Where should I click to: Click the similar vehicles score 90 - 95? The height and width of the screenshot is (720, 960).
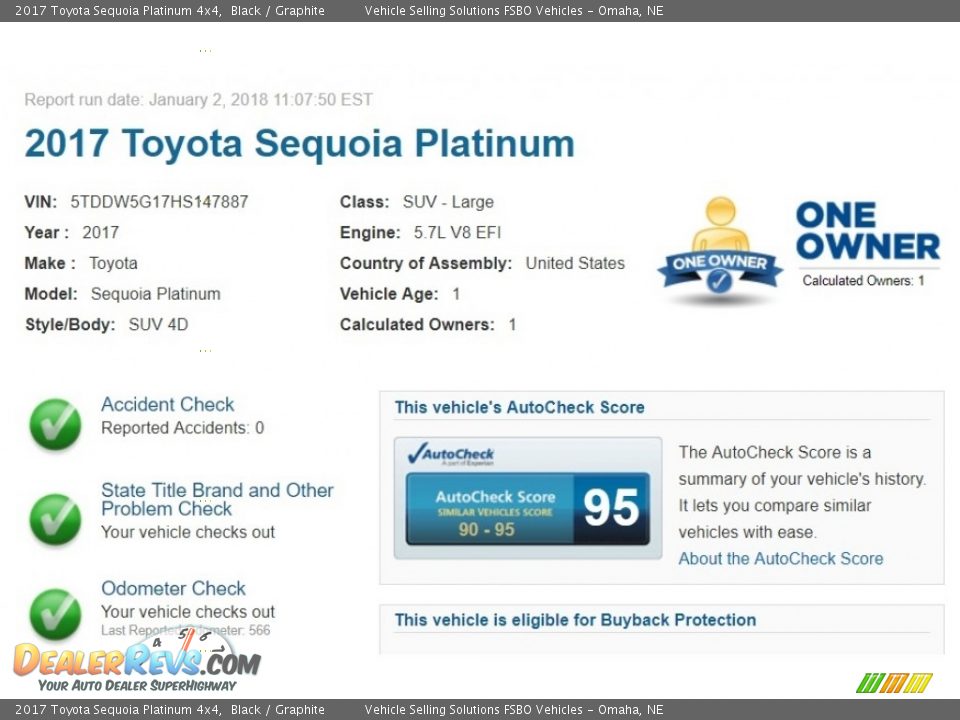487,529
